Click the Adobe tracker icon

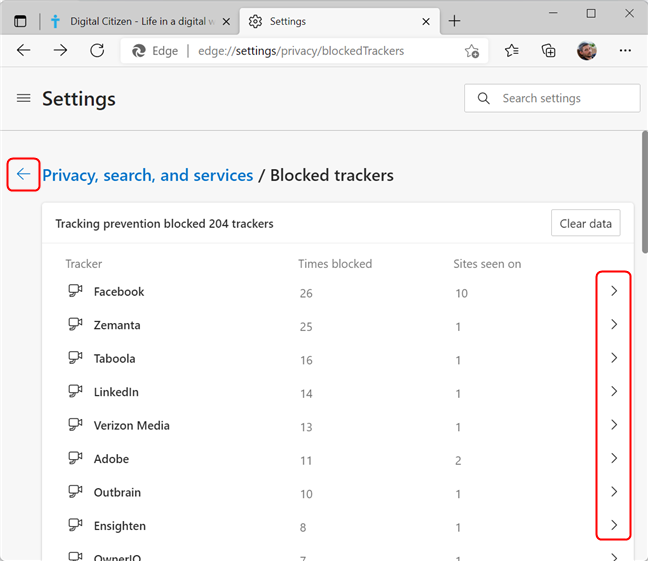click(75, 458)
